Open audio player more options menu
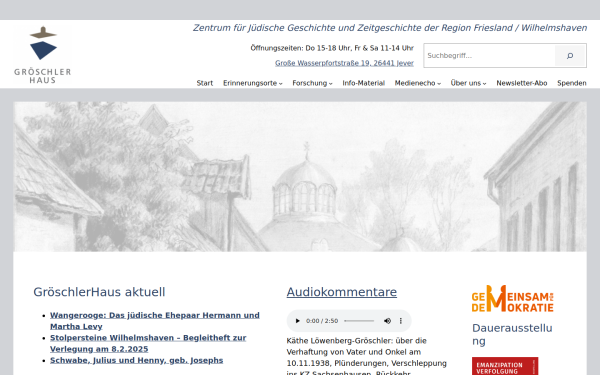The width and height of the screenshot is (600, 375). click(x=401, y=321)
